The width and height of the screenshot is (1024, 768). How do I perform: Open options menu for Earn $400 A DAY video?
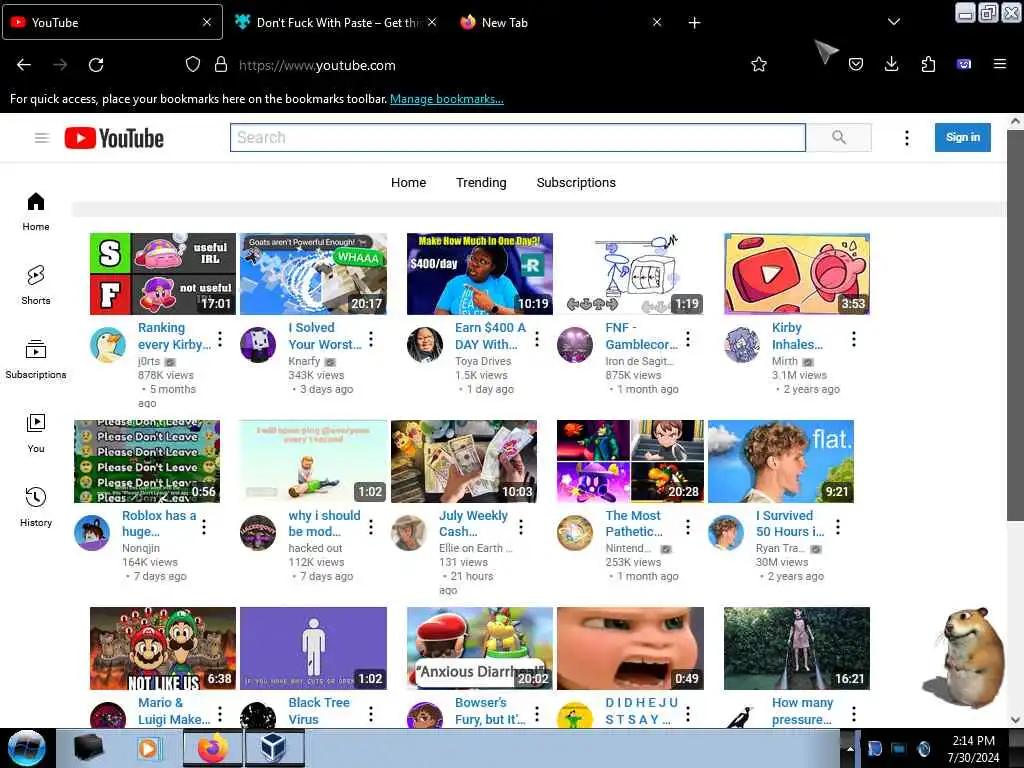(x=537, y=339)
